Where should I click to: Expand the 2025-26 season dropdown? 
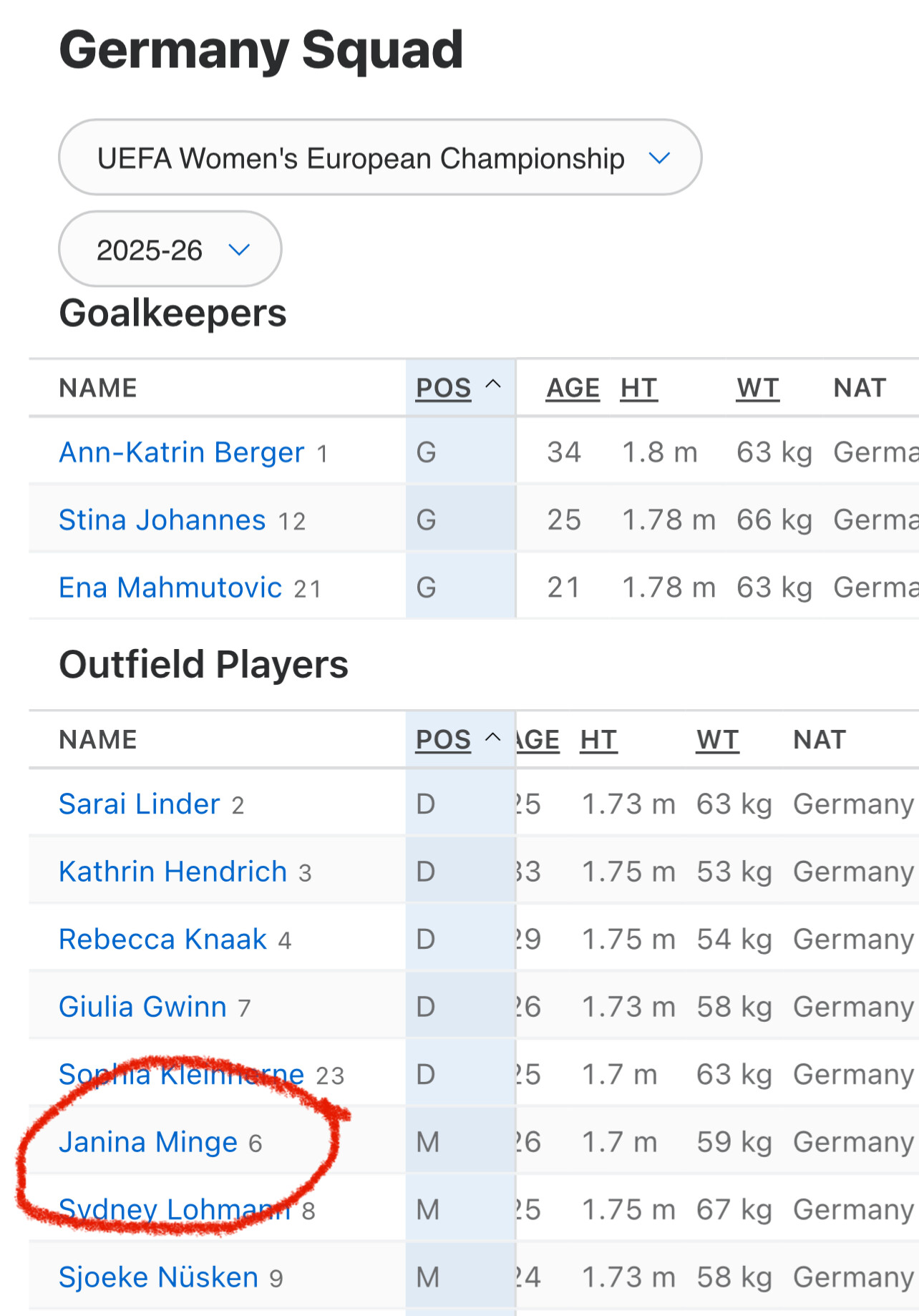(x=170, y=249)
